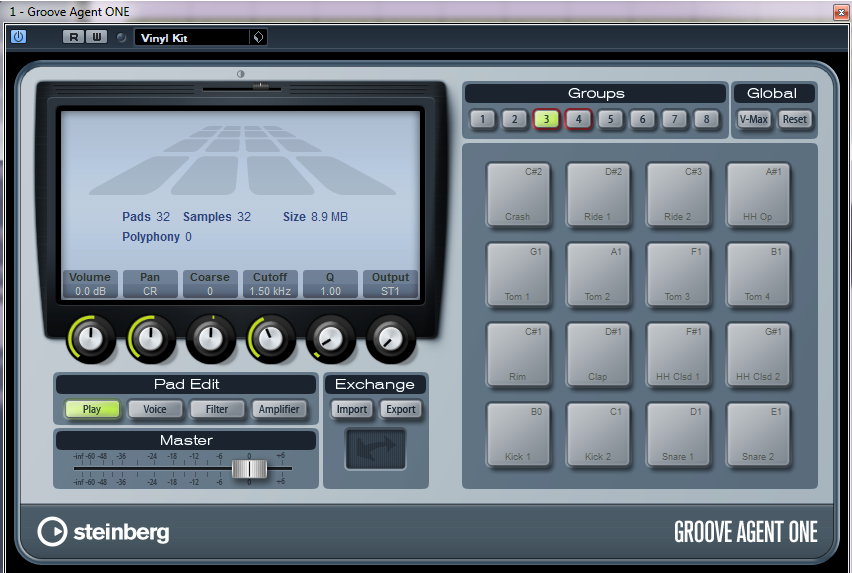Screen dimensions: 852x573
Task: Click the Pan knob
Action: tap(151, 339)
